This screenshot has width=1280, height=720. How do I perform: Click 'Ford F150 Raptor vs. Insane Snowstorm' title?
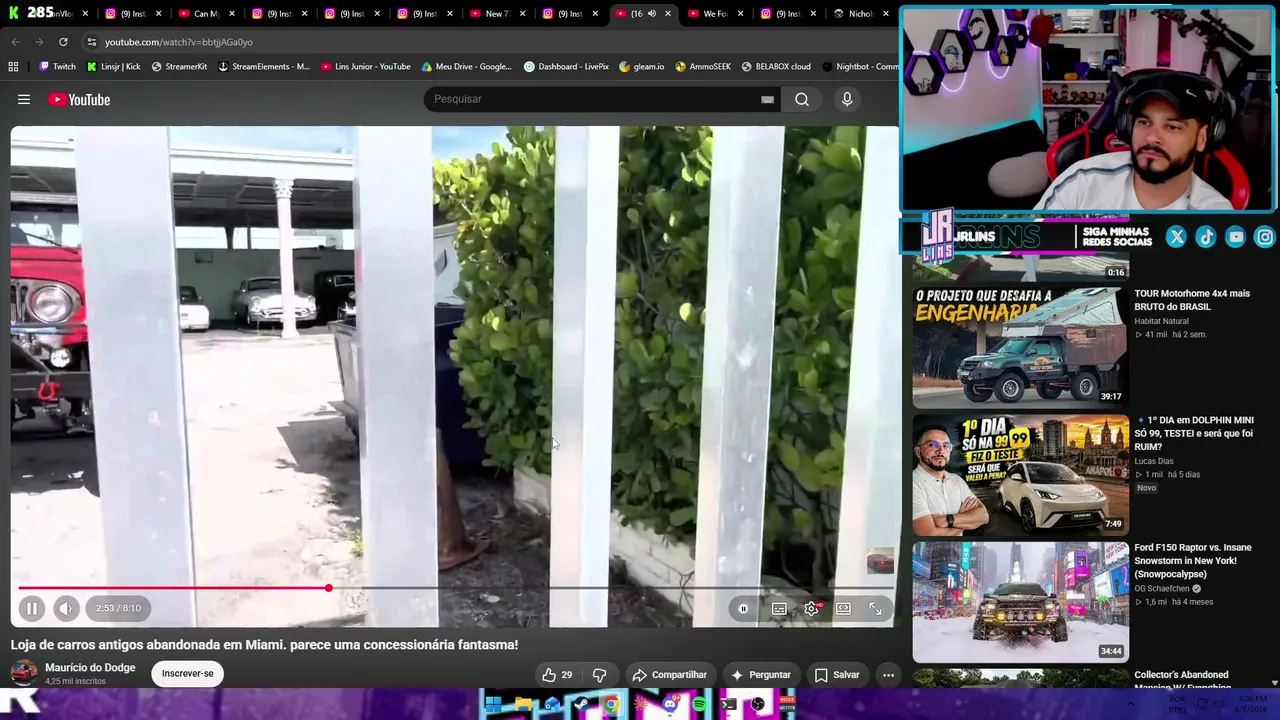[1193, 561]
